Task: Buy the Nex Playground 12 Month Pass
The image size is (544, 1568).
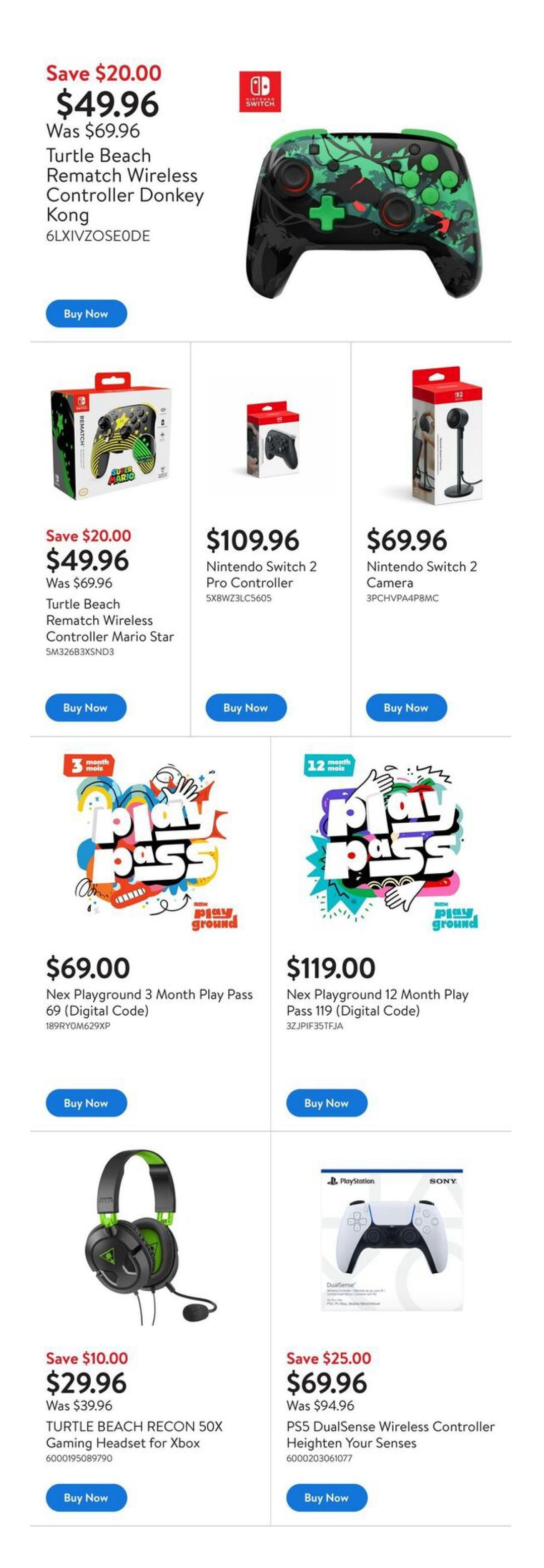Action: click(x=327, y=1103)
